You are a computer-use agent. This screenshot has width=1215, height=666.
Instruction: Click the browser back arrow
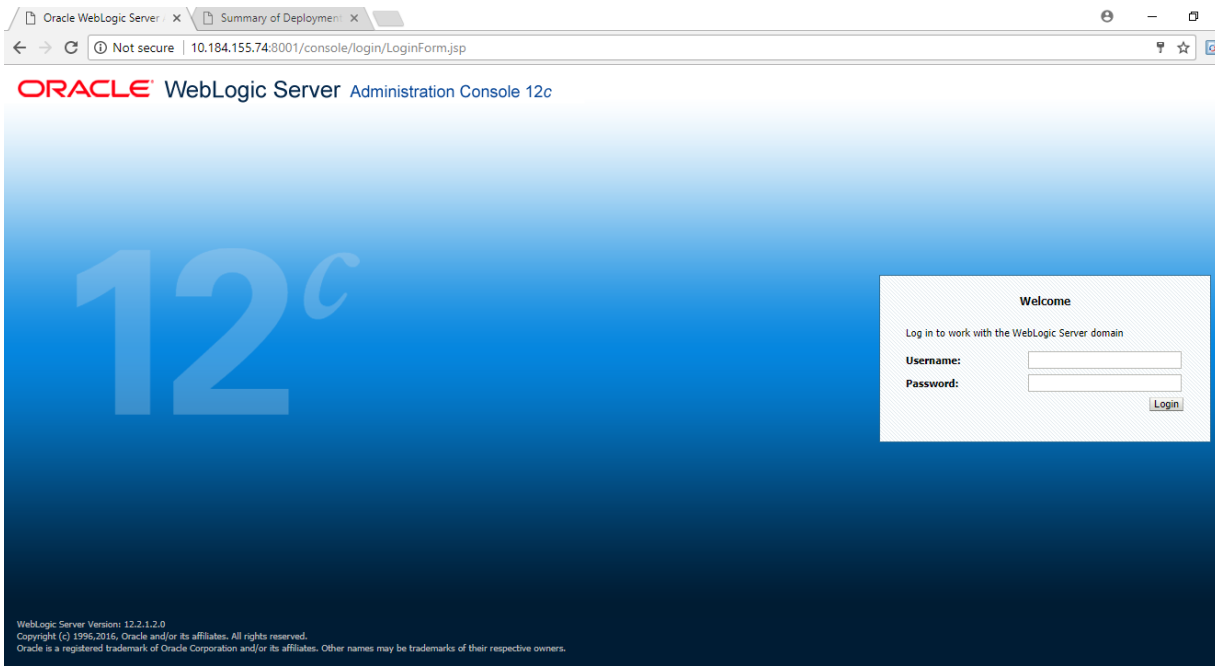click(x=20, y=48)
